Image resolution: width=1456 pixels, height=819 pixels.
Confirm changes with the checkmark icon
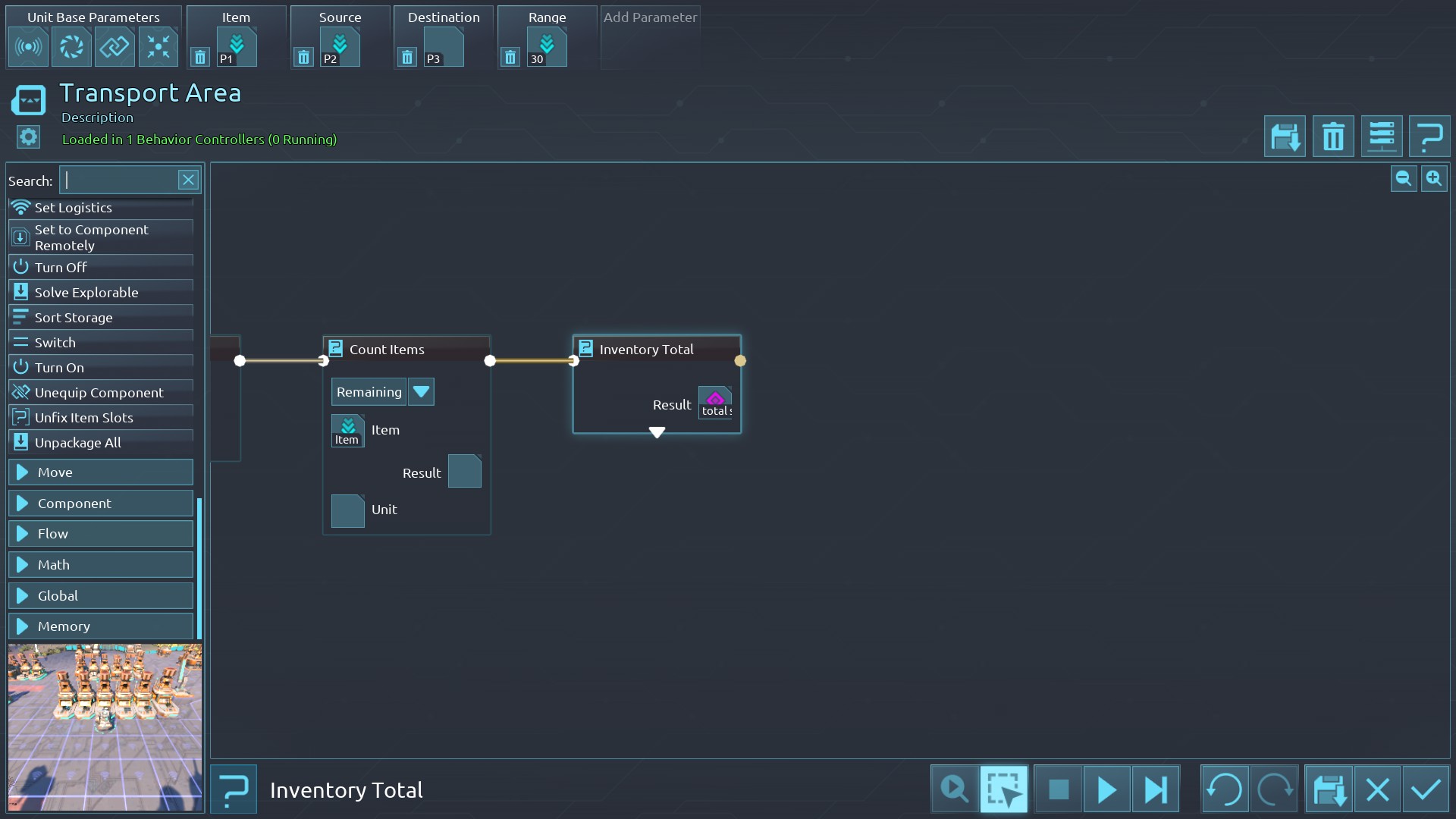(x=1426, y=790)
